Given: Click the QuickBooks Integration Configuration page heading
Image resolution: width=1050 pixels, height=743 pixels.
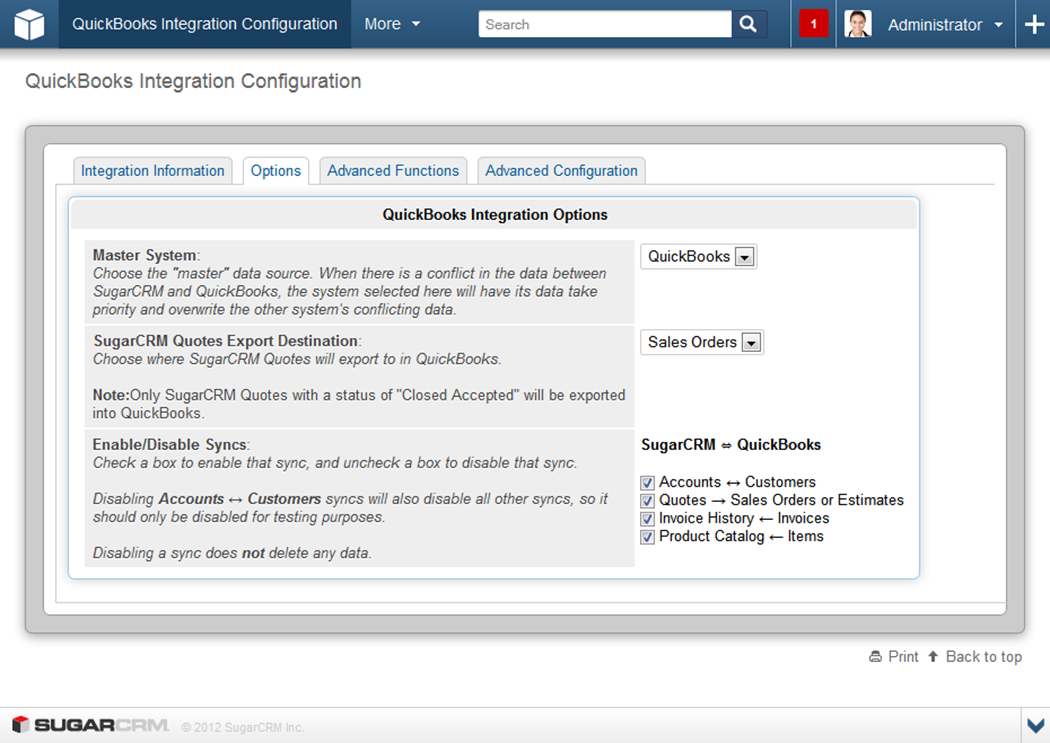Looking at the screenshot, I should (x=193, y=81).
